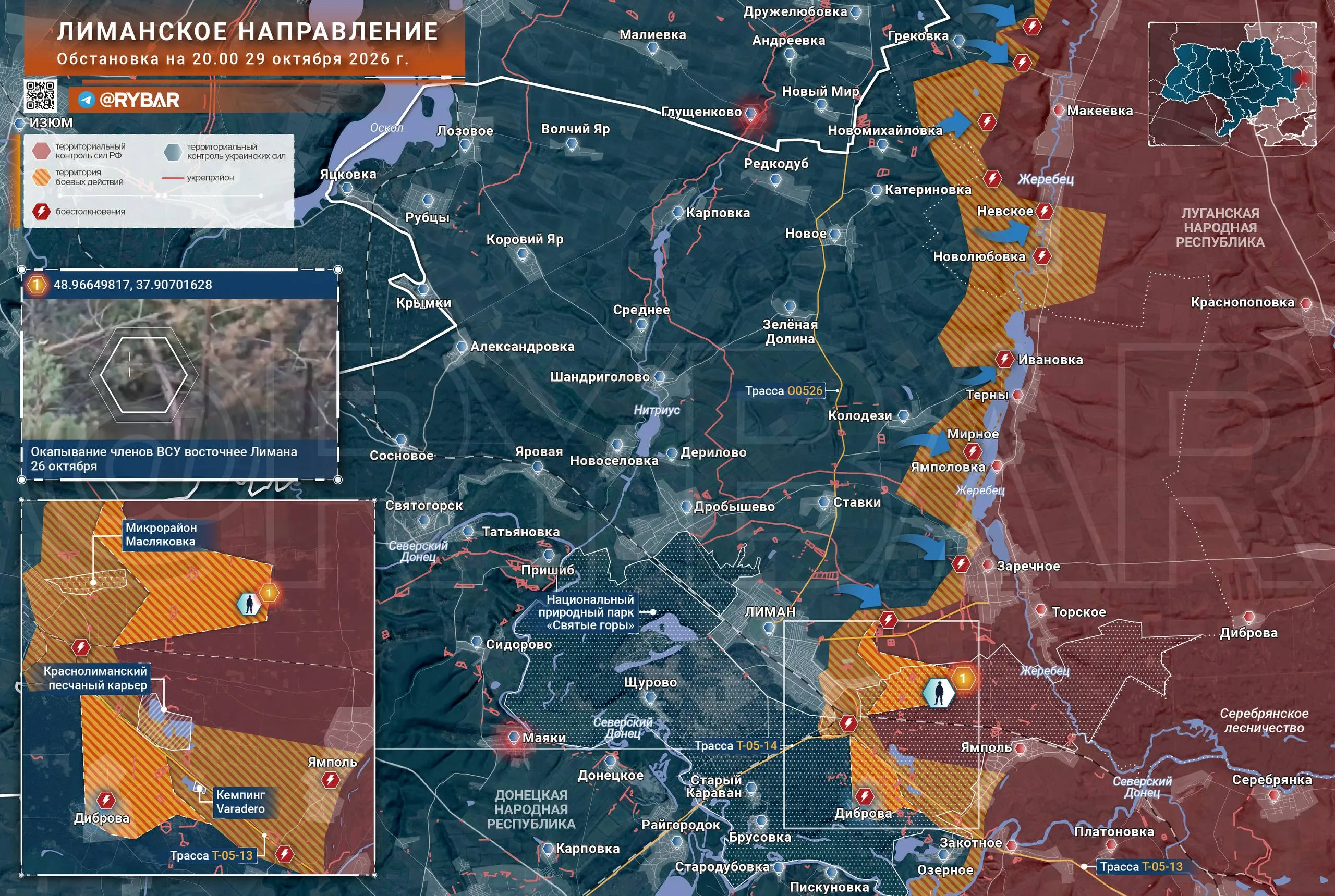
Task: Click the clash marker near Диброва in inset map
Action: click(106, 800)
